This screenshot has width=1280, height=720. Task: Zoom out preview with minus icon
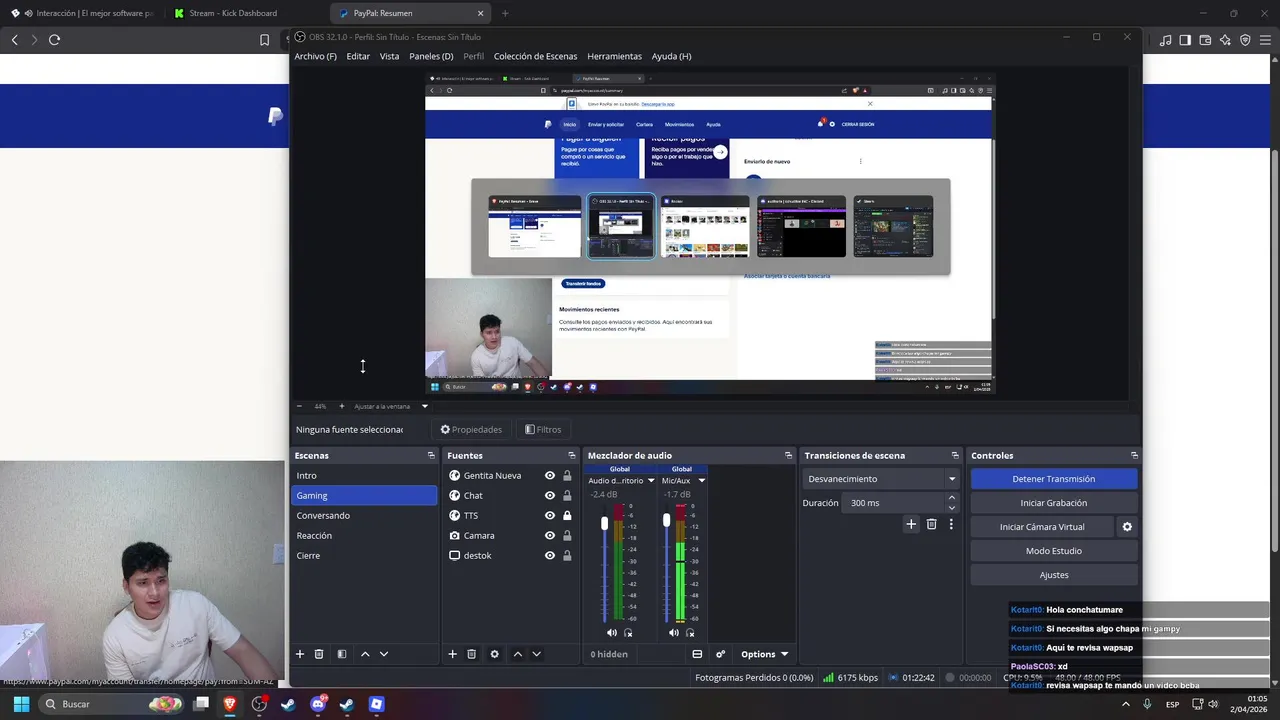pos(299,406)
